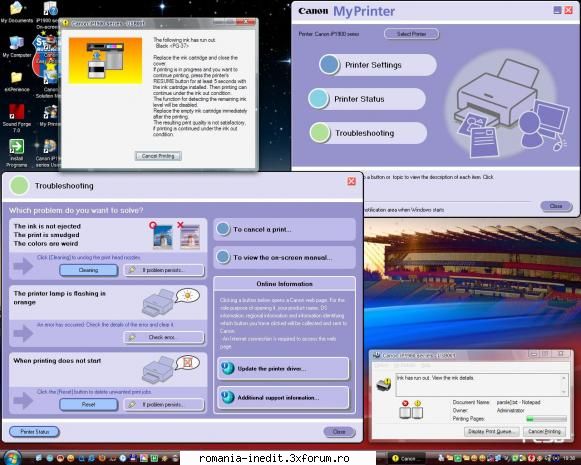The image size is (581, 465).
Task: Click 'The printer lamp is flashing in orange' text
Action: [59, 298]
